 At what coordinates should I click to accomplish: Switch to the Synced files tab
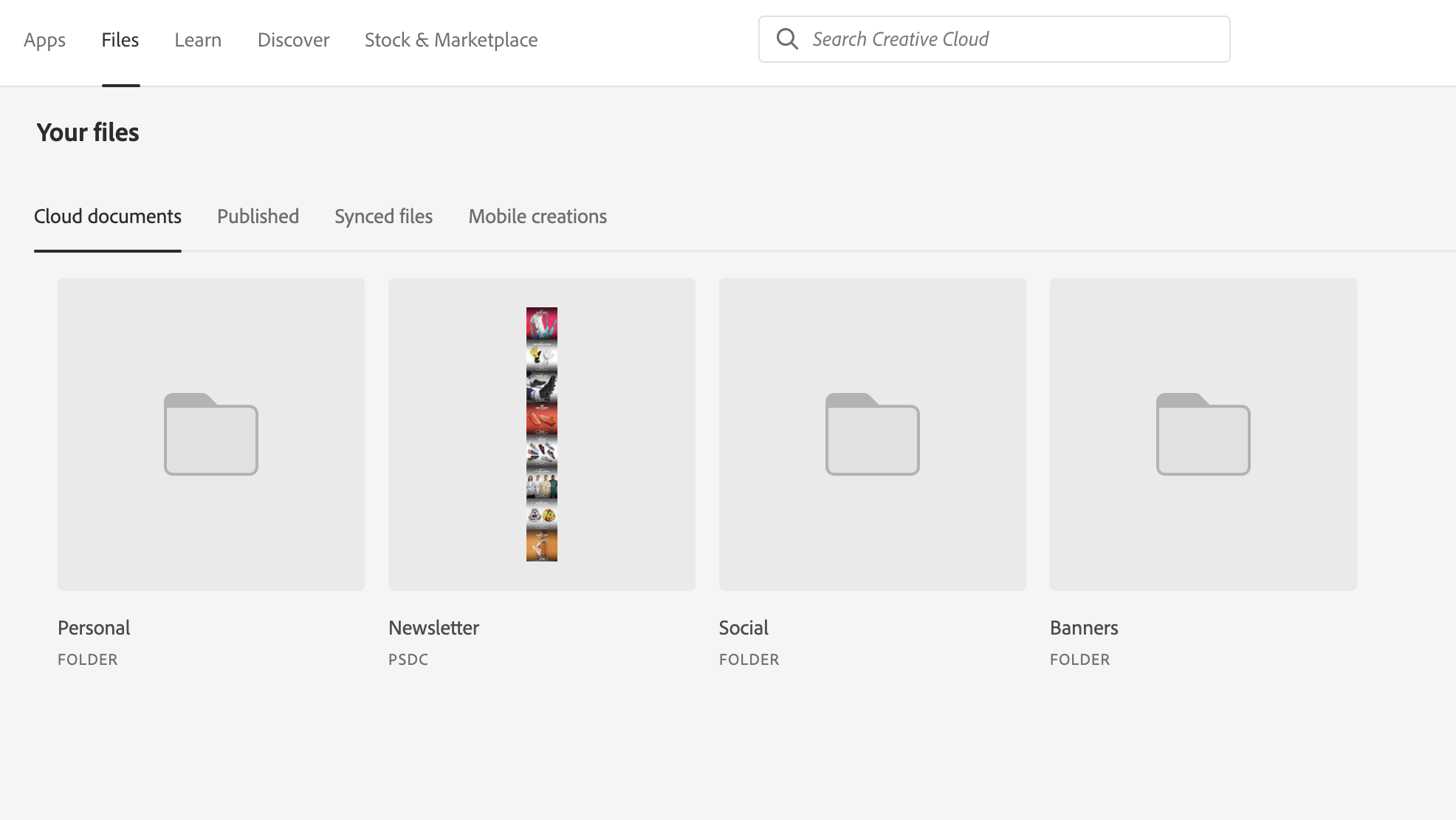coord(383,216)
